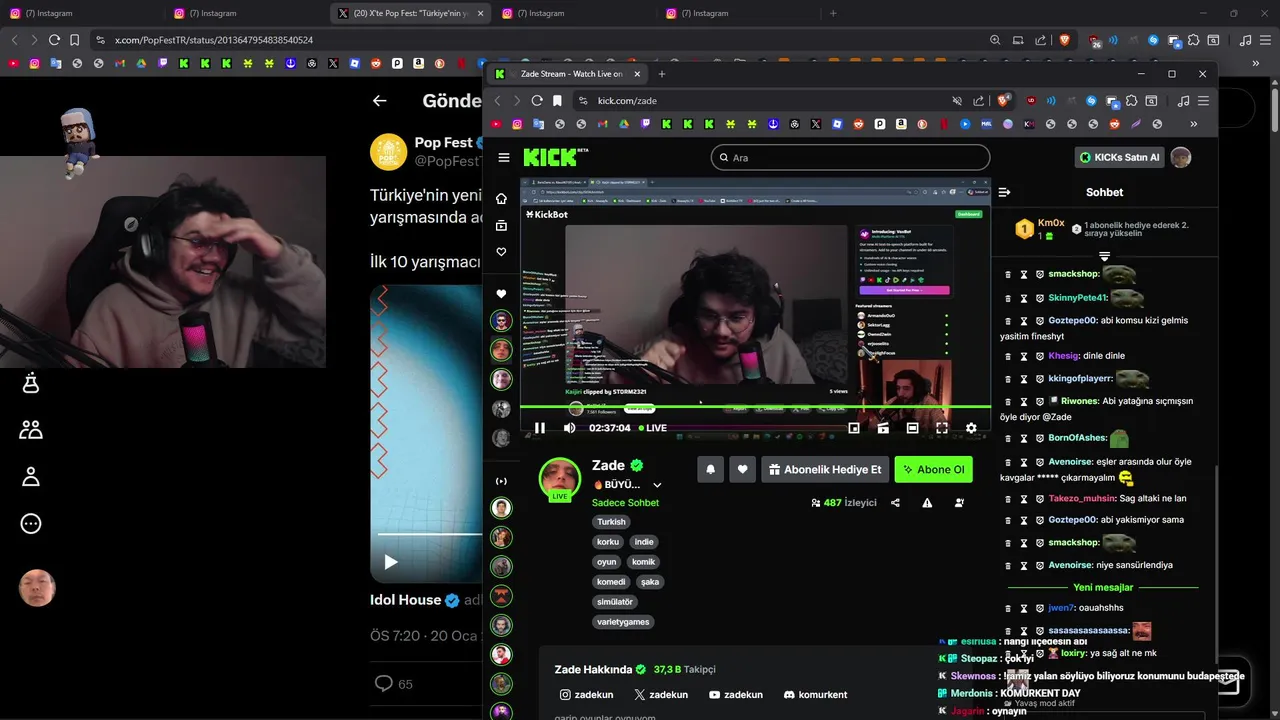Enter fullscreen on Kick player
Viewport: 1280px width, 720px height.
tap(942, 428)
